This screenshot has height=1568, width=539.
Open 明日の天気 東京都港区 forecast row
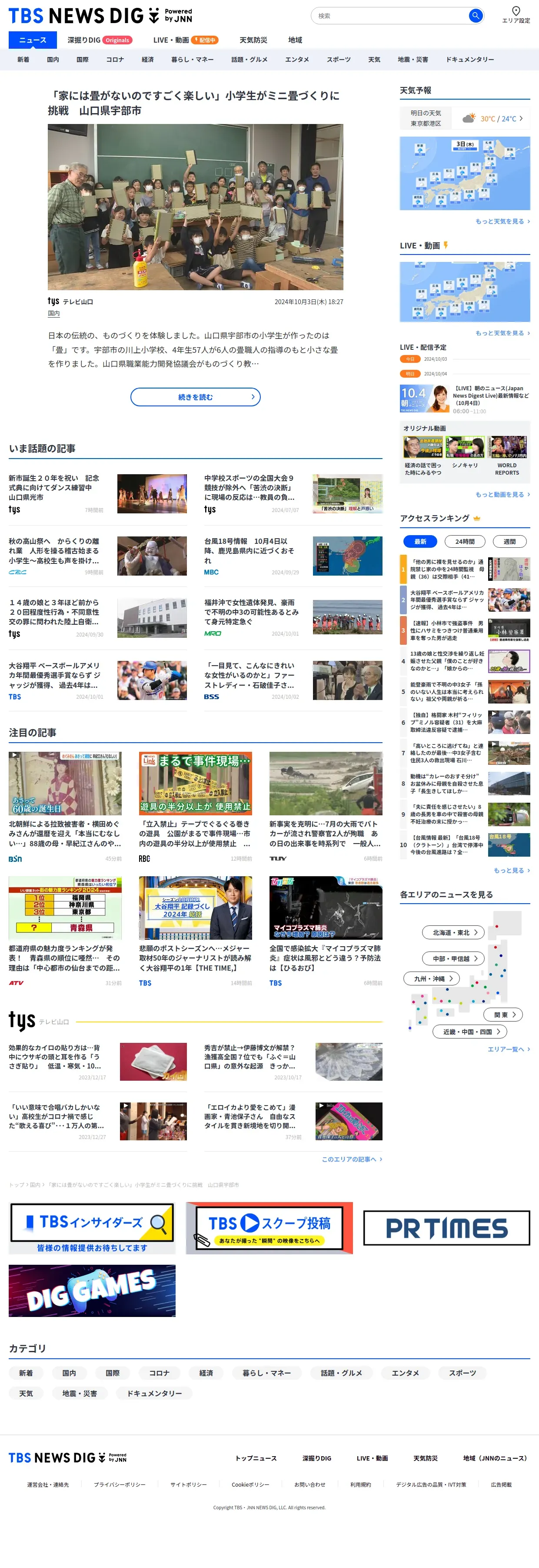[465, 118]
